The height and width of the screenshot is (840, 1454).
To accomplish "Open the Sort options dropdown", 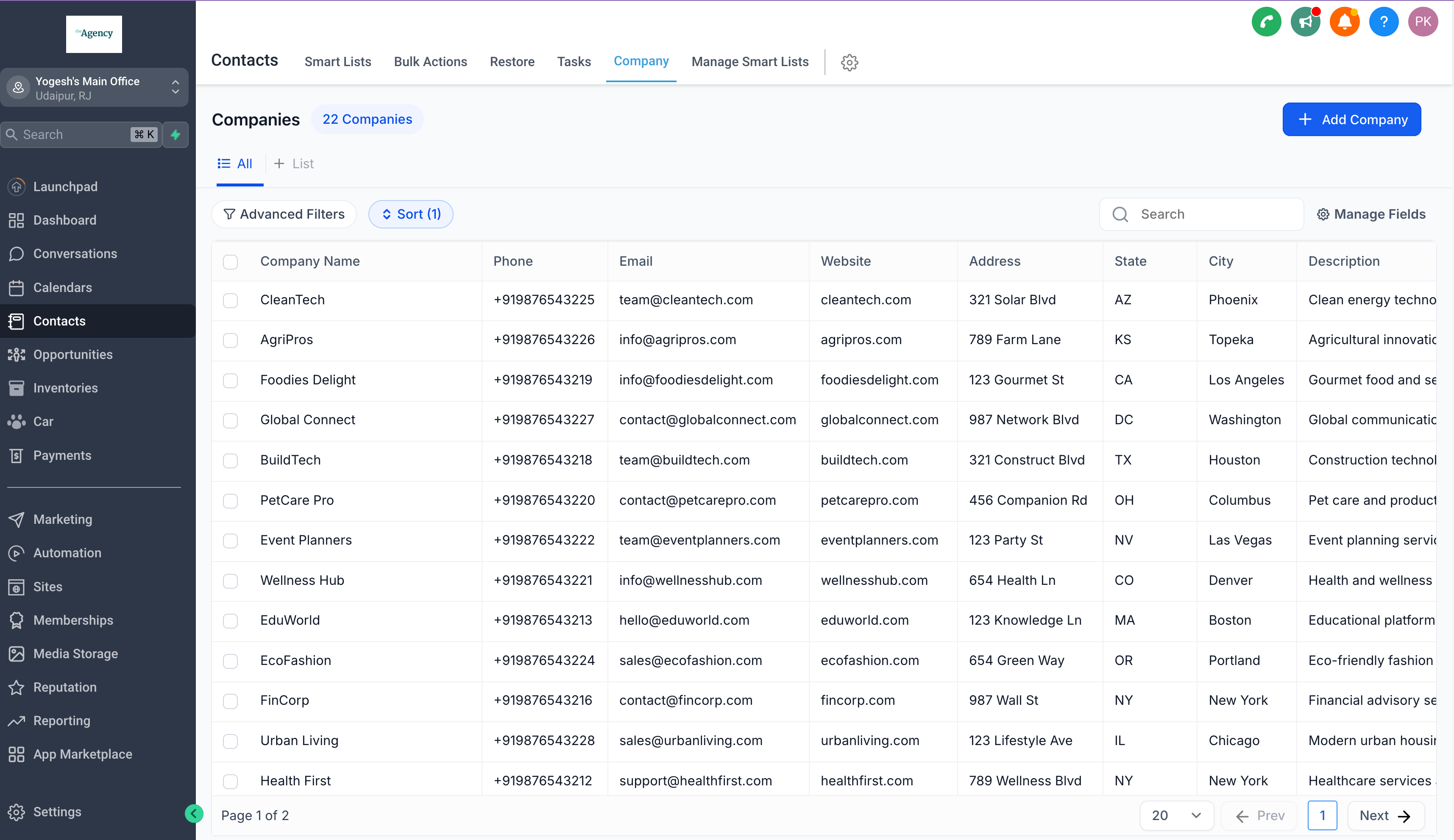I will click(410, 214).
